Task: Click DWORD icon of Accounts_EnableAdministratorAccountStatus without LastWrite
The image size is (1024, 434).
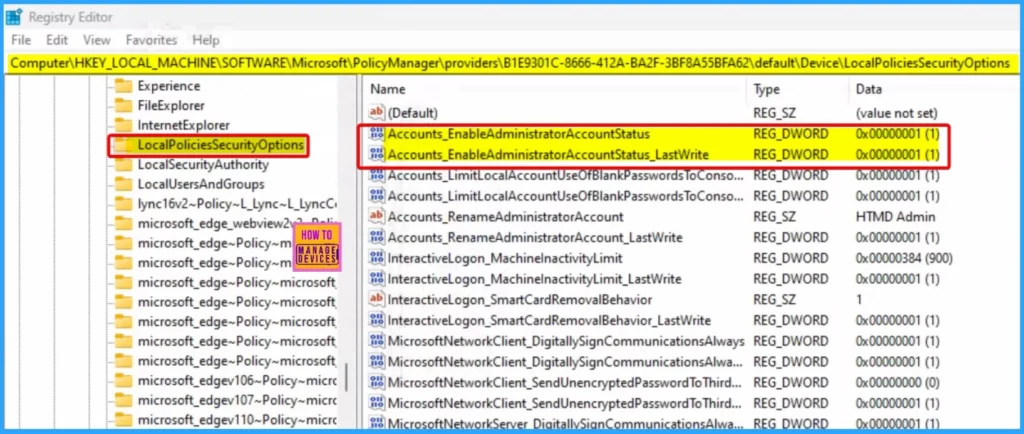Action: coord(377,134)
